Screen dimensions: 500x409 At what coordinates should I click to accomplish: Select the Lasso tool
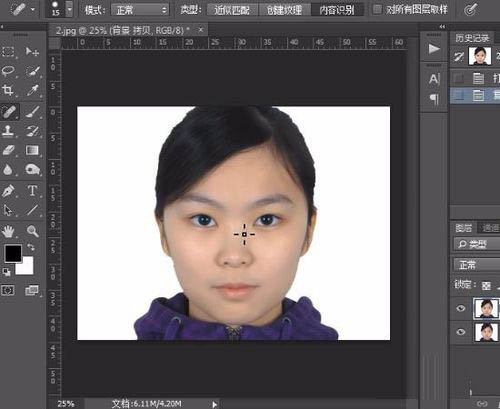click(8, 71)
